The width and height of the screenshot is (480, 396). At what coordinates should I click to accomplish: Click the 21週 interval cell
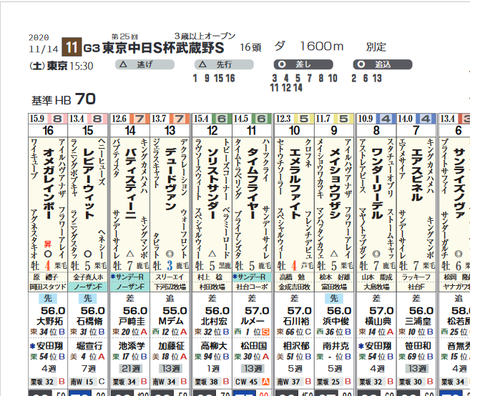pos(131,369)
